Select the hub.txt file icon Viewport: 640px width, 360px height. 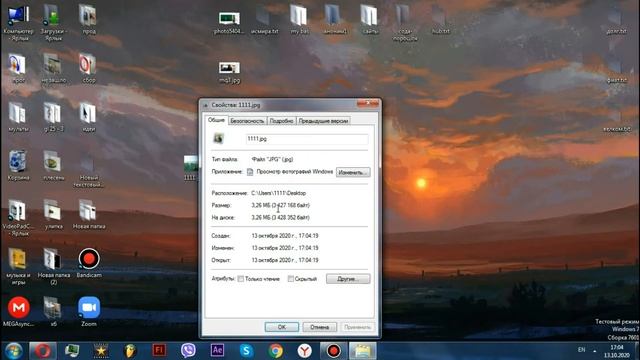coord(440,16)
